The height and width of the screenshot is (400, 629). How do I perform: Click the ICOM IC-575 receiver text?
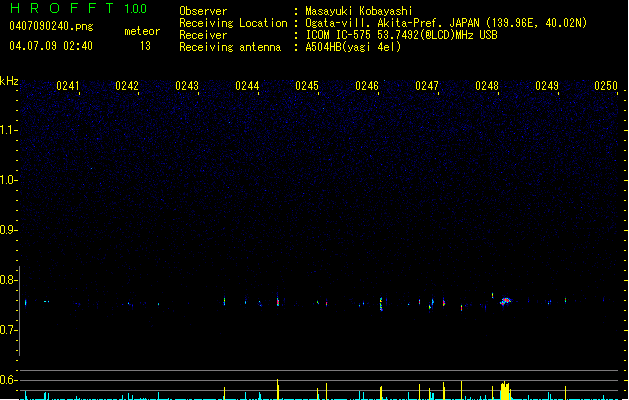[401, 35]
